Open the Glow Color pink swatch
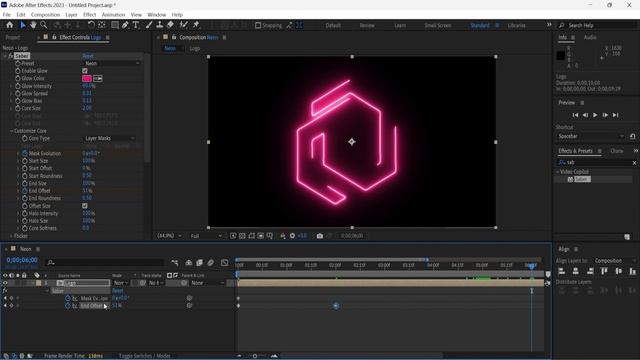This screenshot has width=640, height=360. (87, 78)
